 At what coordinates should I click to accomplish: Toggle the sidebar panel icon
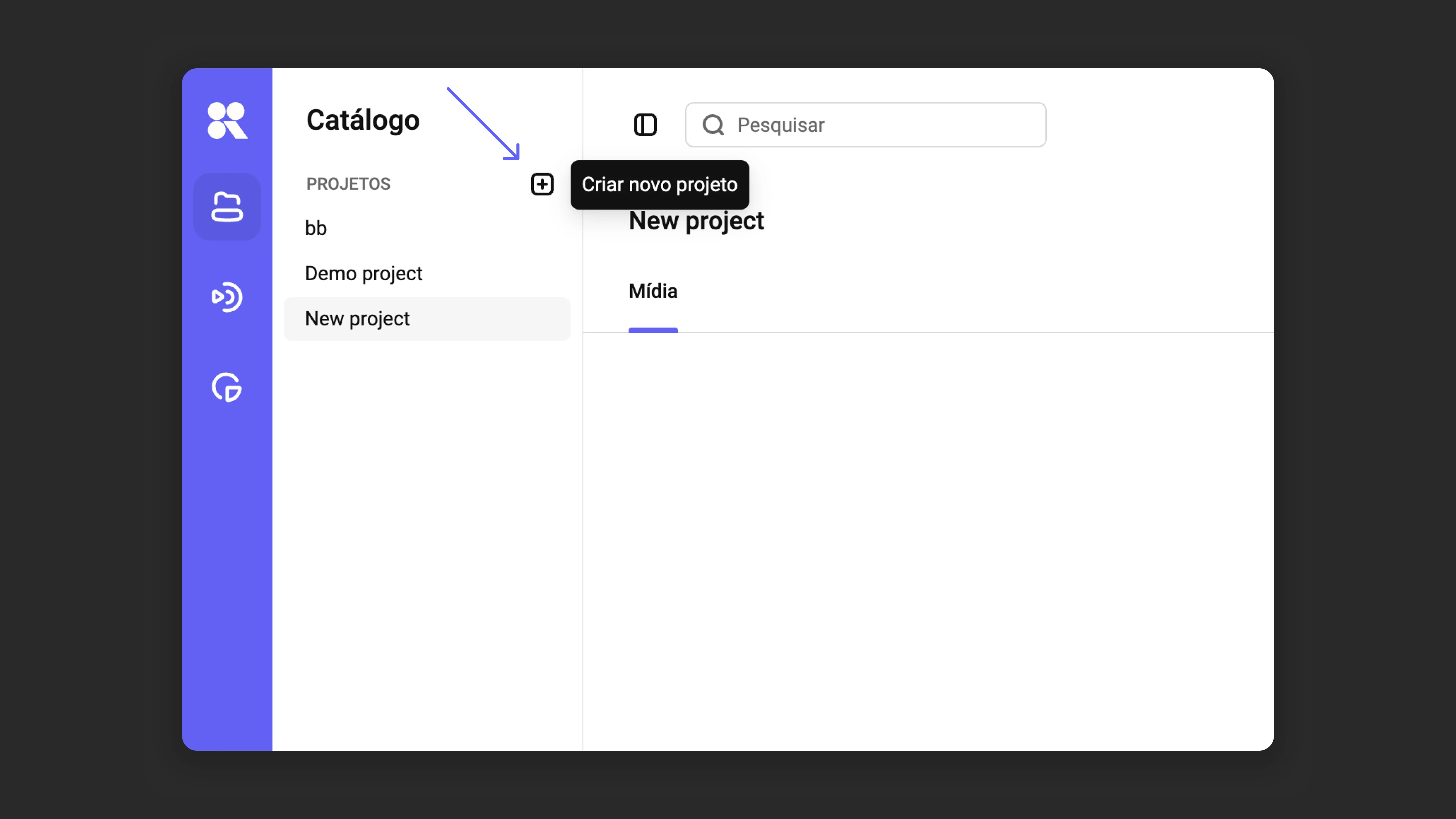[x=645, y=124]
